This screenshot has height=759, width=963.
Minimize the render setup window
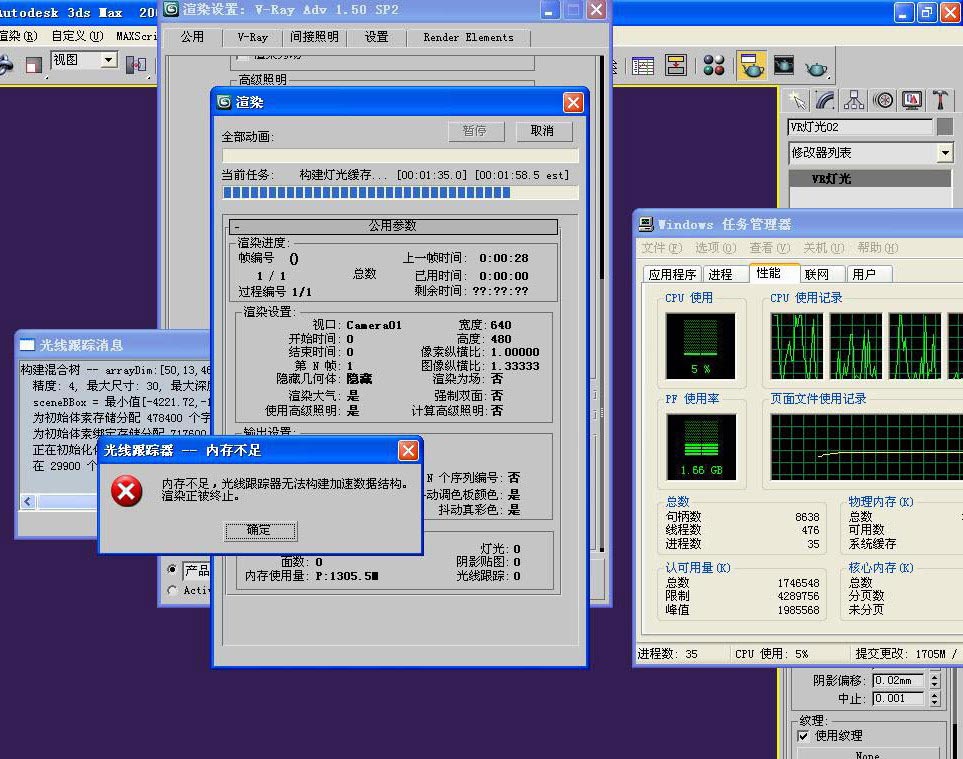click(x=548, y=10)
